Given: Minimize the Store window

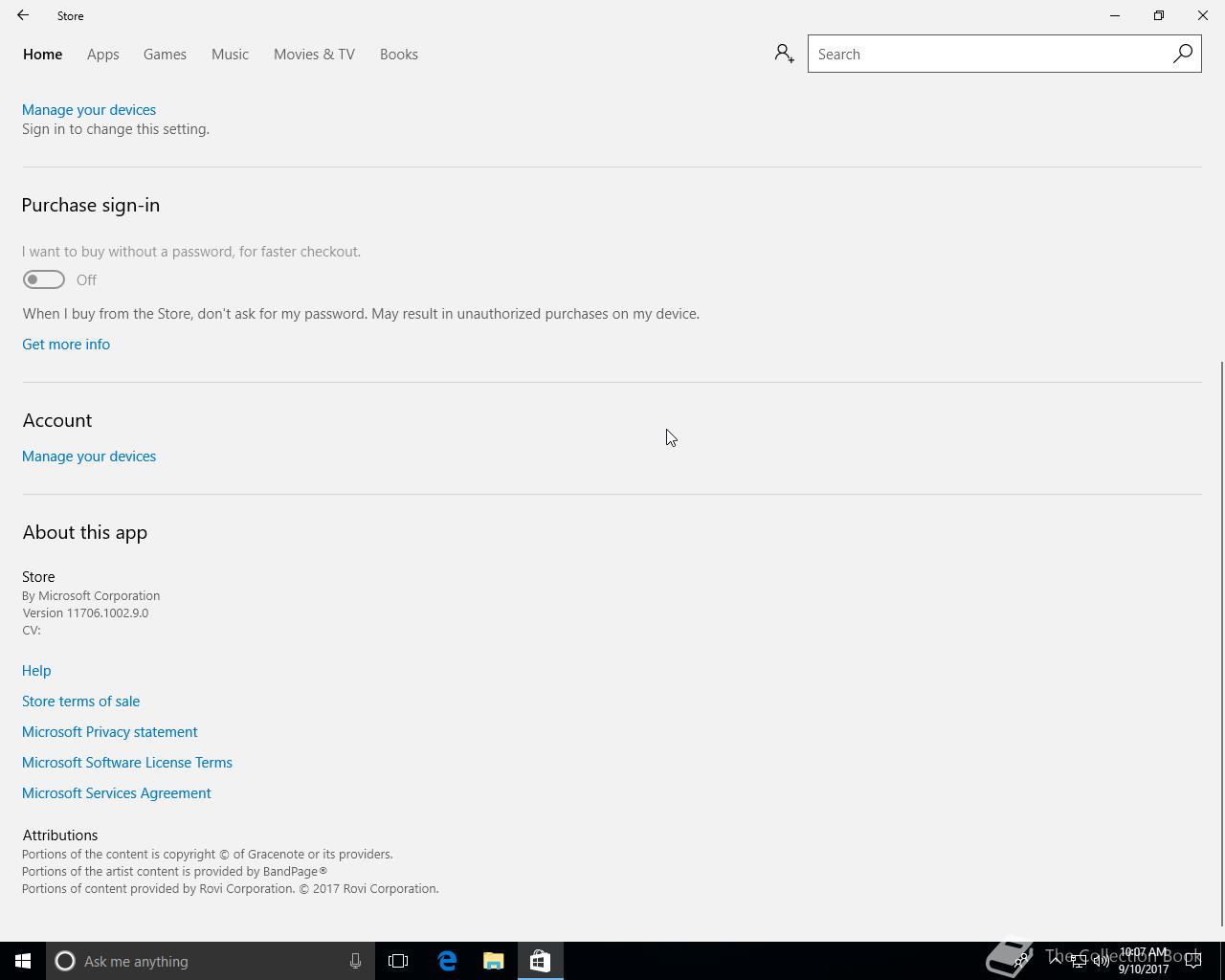Looking at the screenshot, I should 1115,15.
